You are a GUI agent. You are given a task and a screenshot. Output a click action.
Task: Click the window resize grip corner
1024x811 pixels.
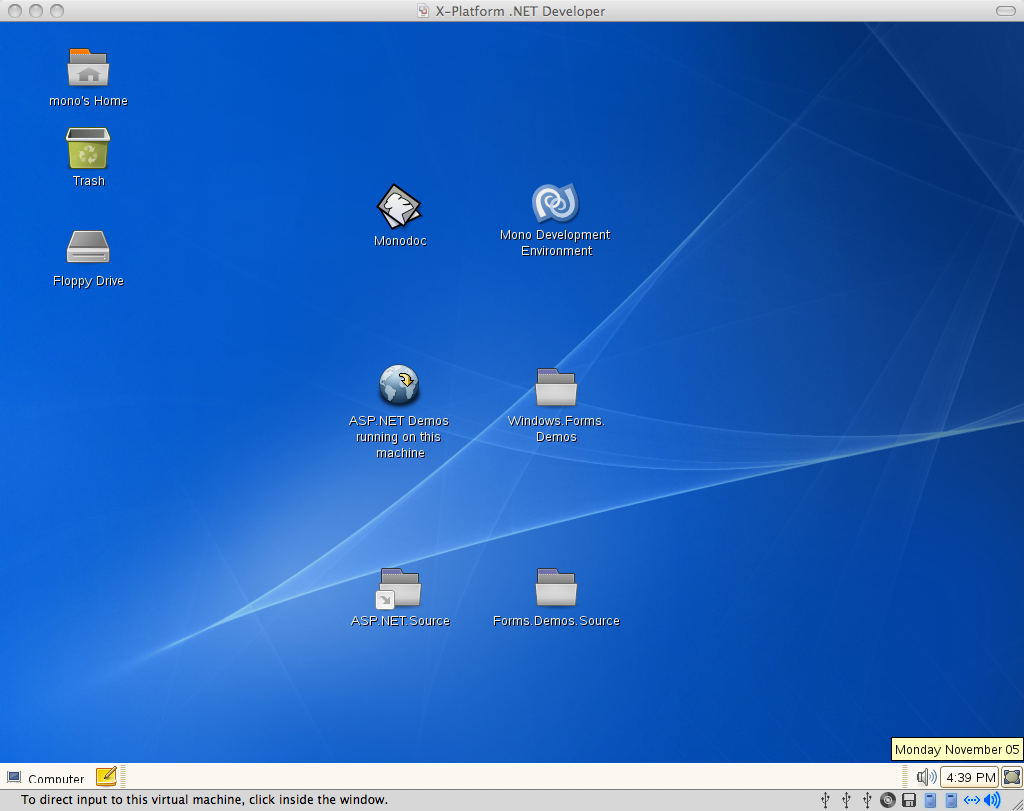point(1017,804)
